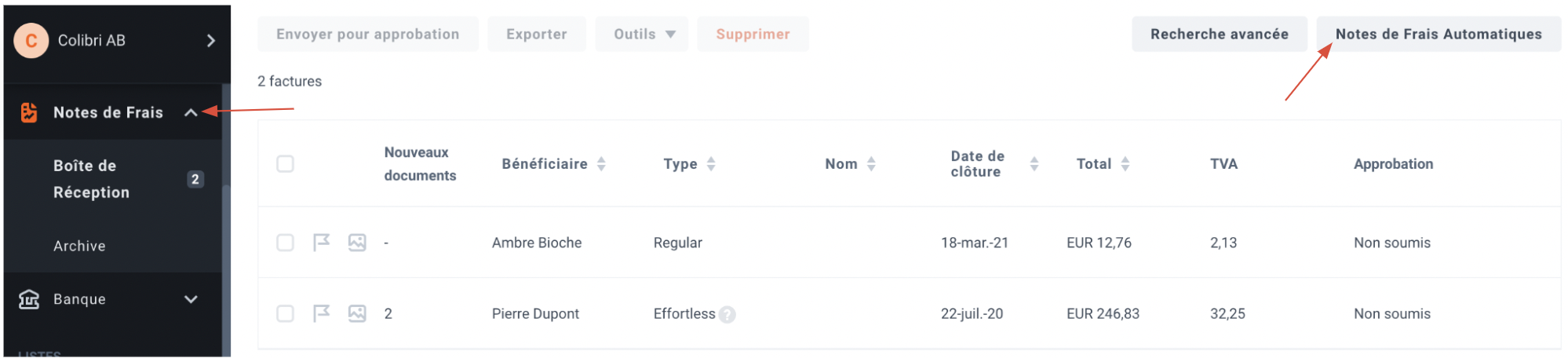The height and width of the screenshot is (358, 1568).
Task: Click help icon next to Effortless
Action: [727, 315]
